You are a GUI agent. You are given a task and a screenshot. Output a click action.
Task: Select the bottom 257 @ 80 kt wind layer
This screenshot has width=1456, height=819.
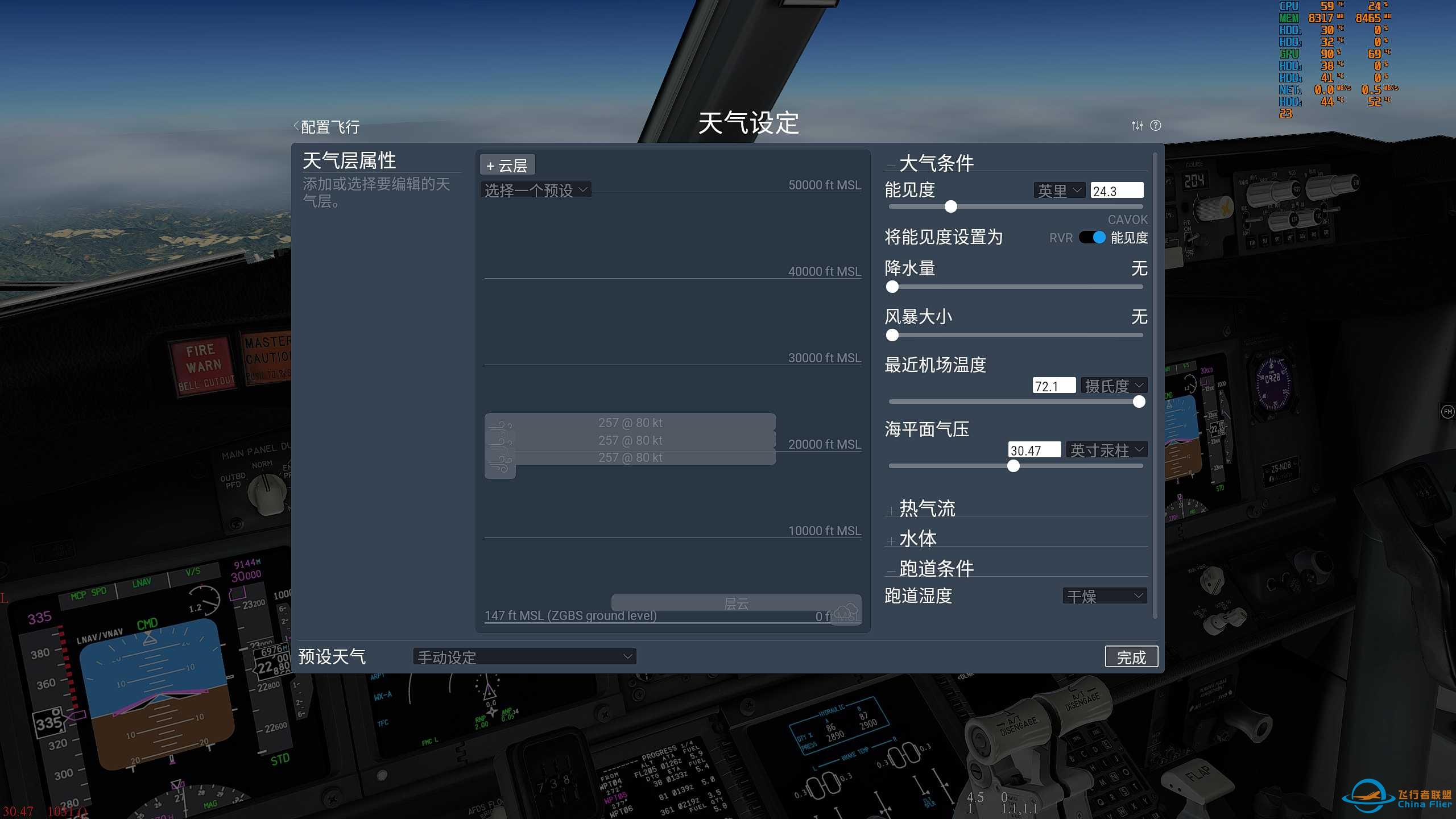630,457
